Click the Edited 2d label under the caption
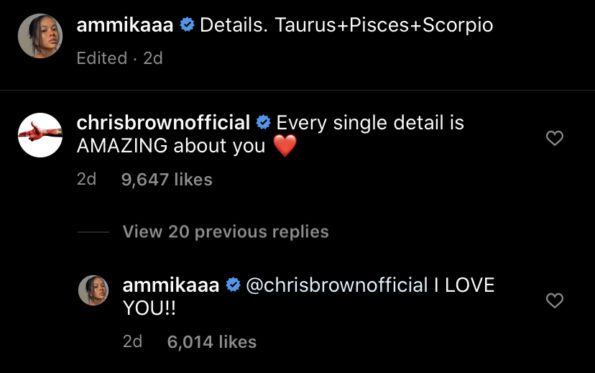Viewport: 595px width, 373px height. (x=120, y=58)
